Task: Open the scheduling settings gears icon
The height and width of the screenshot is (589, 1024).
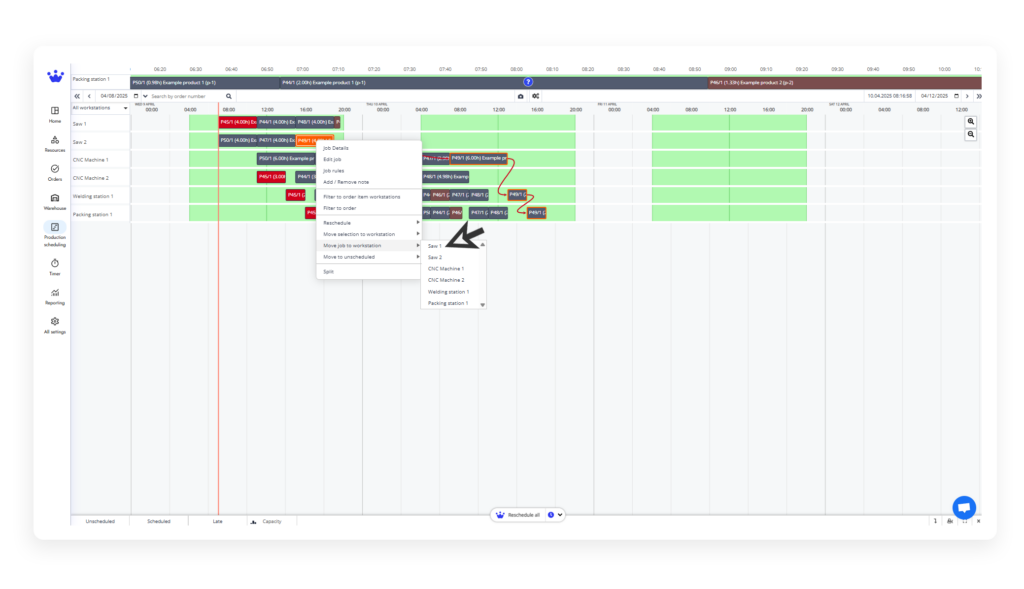Action: (535, 96)
